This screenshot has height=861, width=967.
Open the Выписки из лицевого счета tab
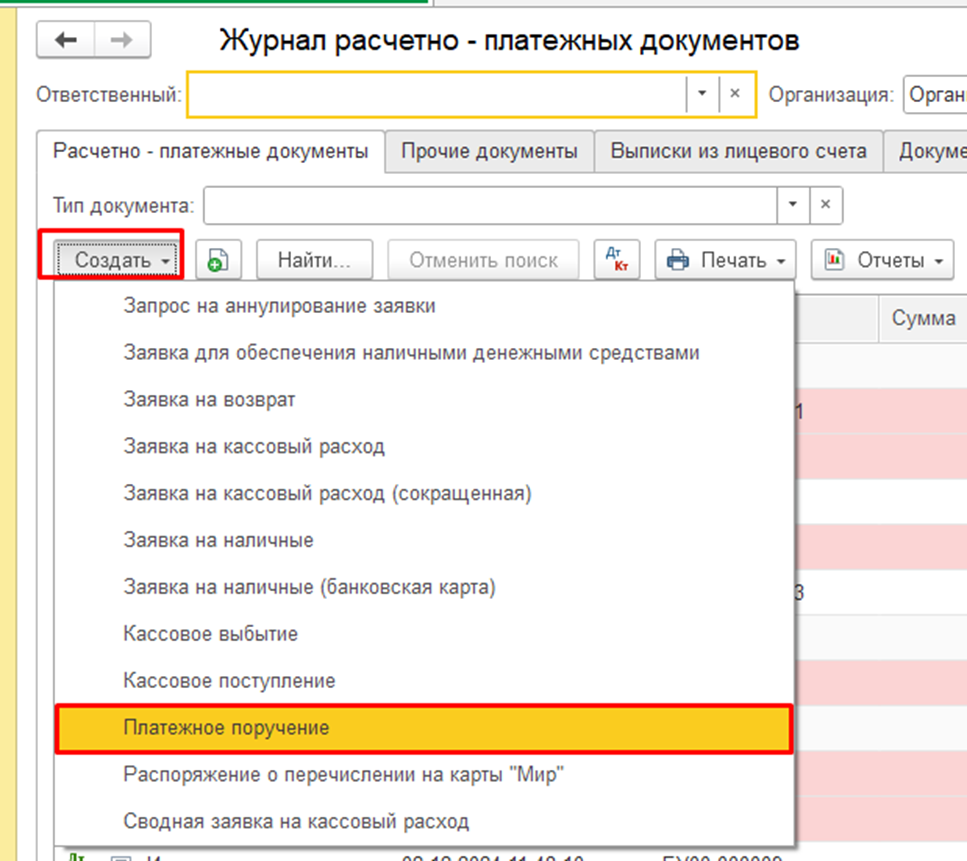pos(738,151)
